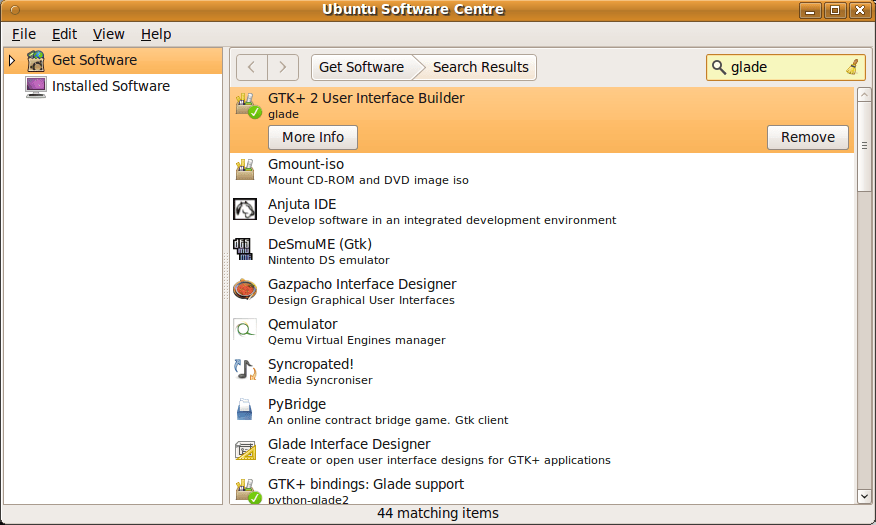
Task: Select the PyBridge entry title
Action: [297, 404]
